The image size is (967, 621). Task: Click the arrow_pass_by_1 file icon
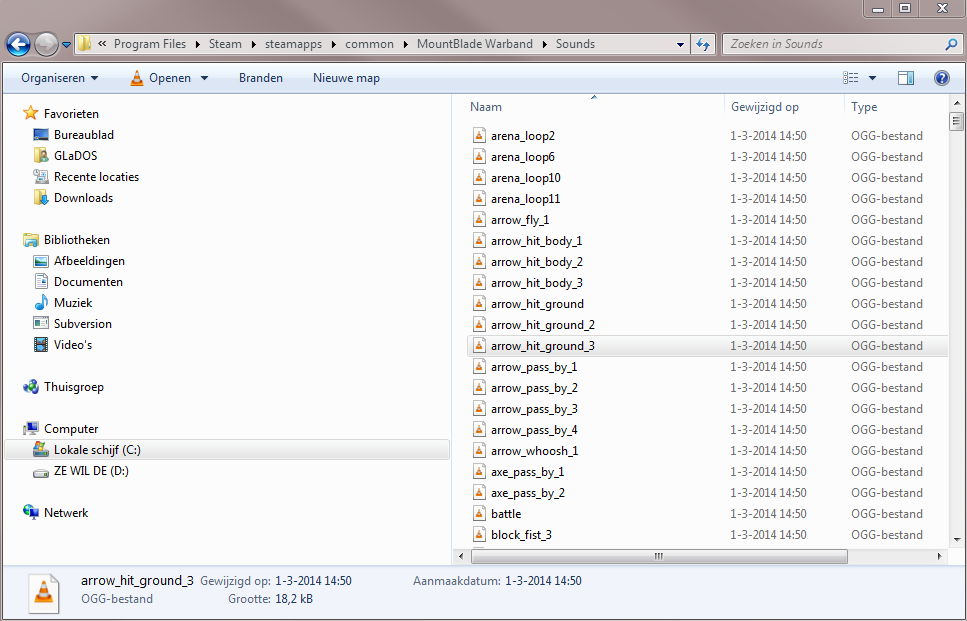click(479, 366)
